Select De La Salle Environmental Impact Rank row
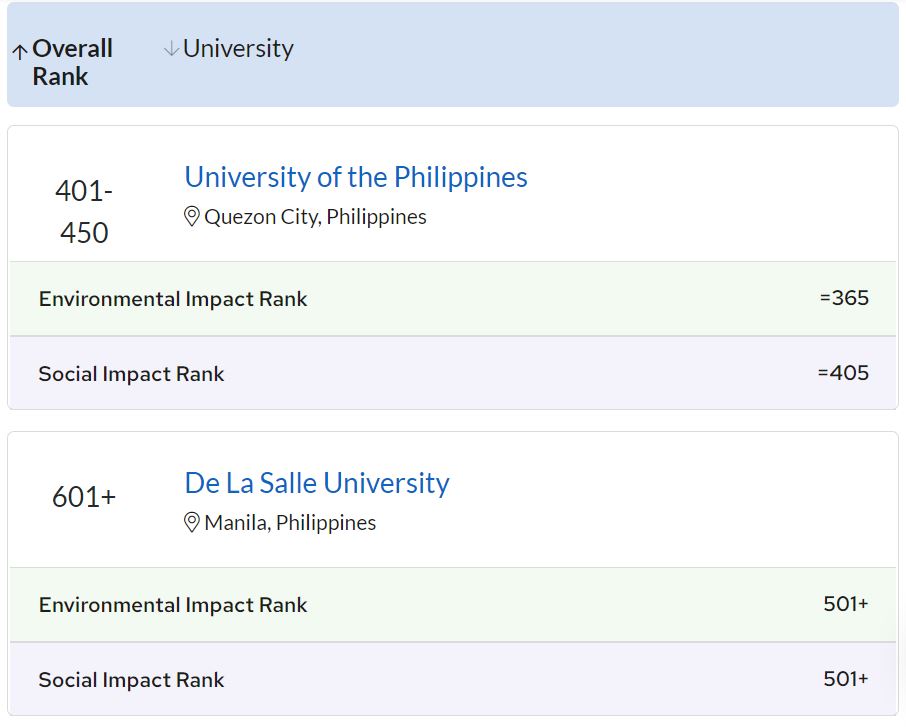 click(x=453, y=604)
